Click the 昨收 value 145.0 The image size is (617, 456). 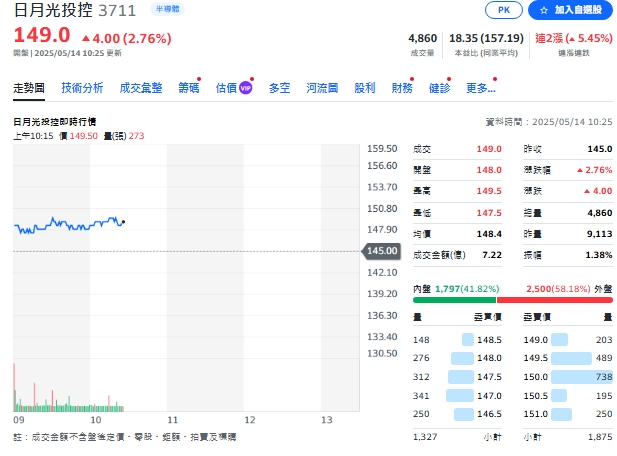pyautogui.click(x=600, y=149)
